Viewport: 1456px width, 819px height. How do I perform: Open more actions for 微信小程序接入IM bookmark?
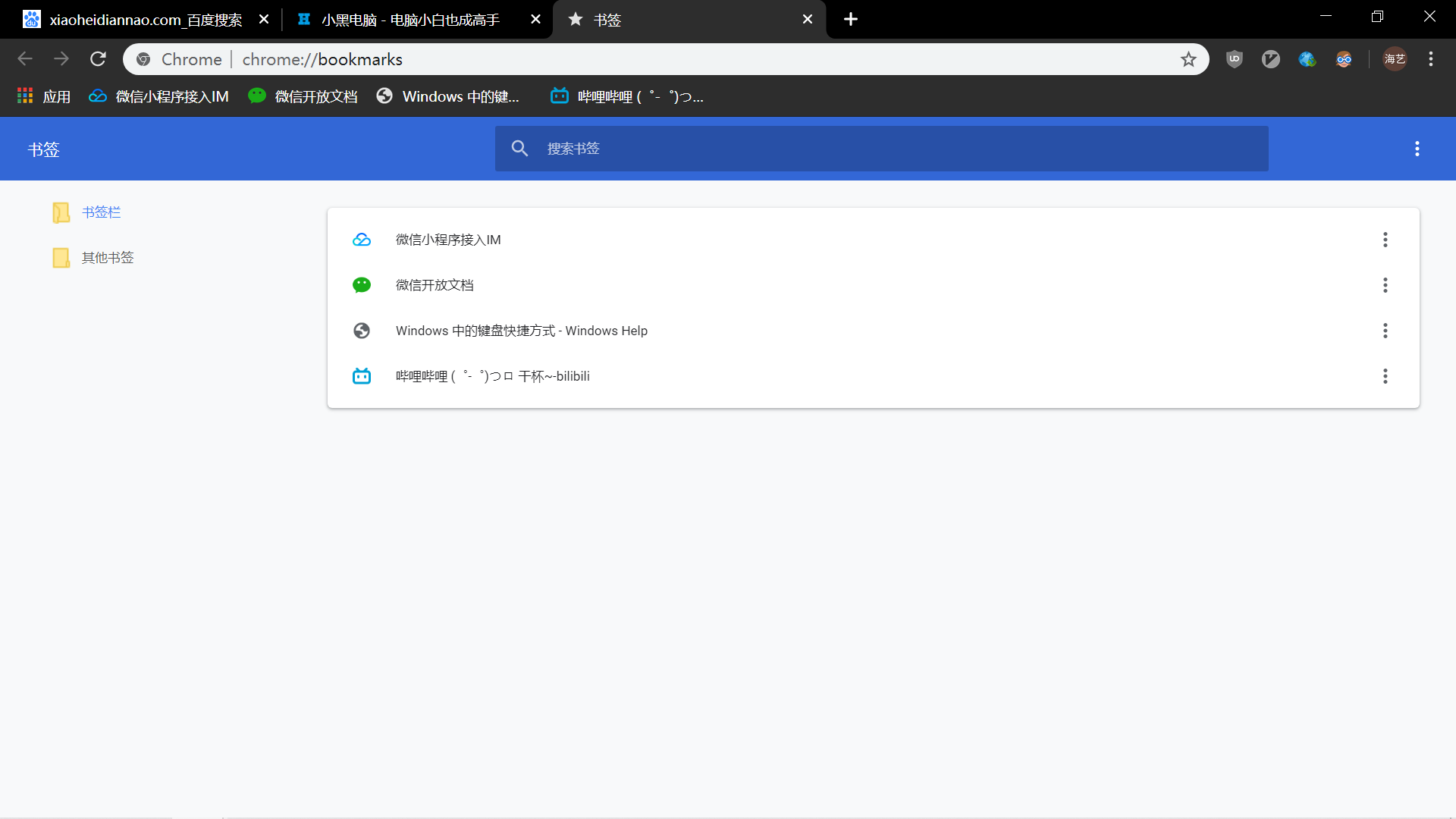click(x=1385, y=240)
